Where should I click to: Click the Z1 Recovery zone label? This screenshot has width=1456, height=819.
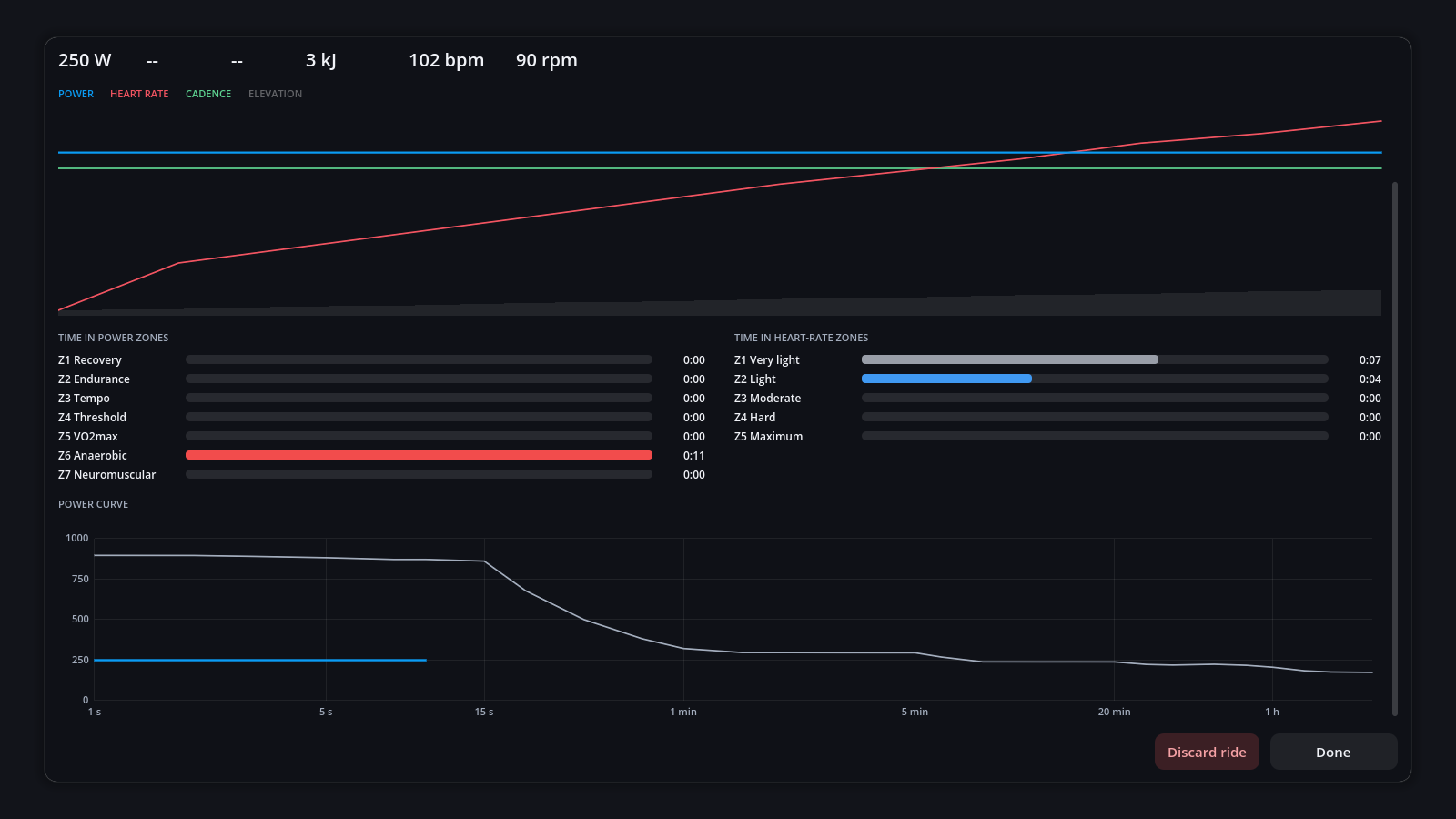[90, 360]
